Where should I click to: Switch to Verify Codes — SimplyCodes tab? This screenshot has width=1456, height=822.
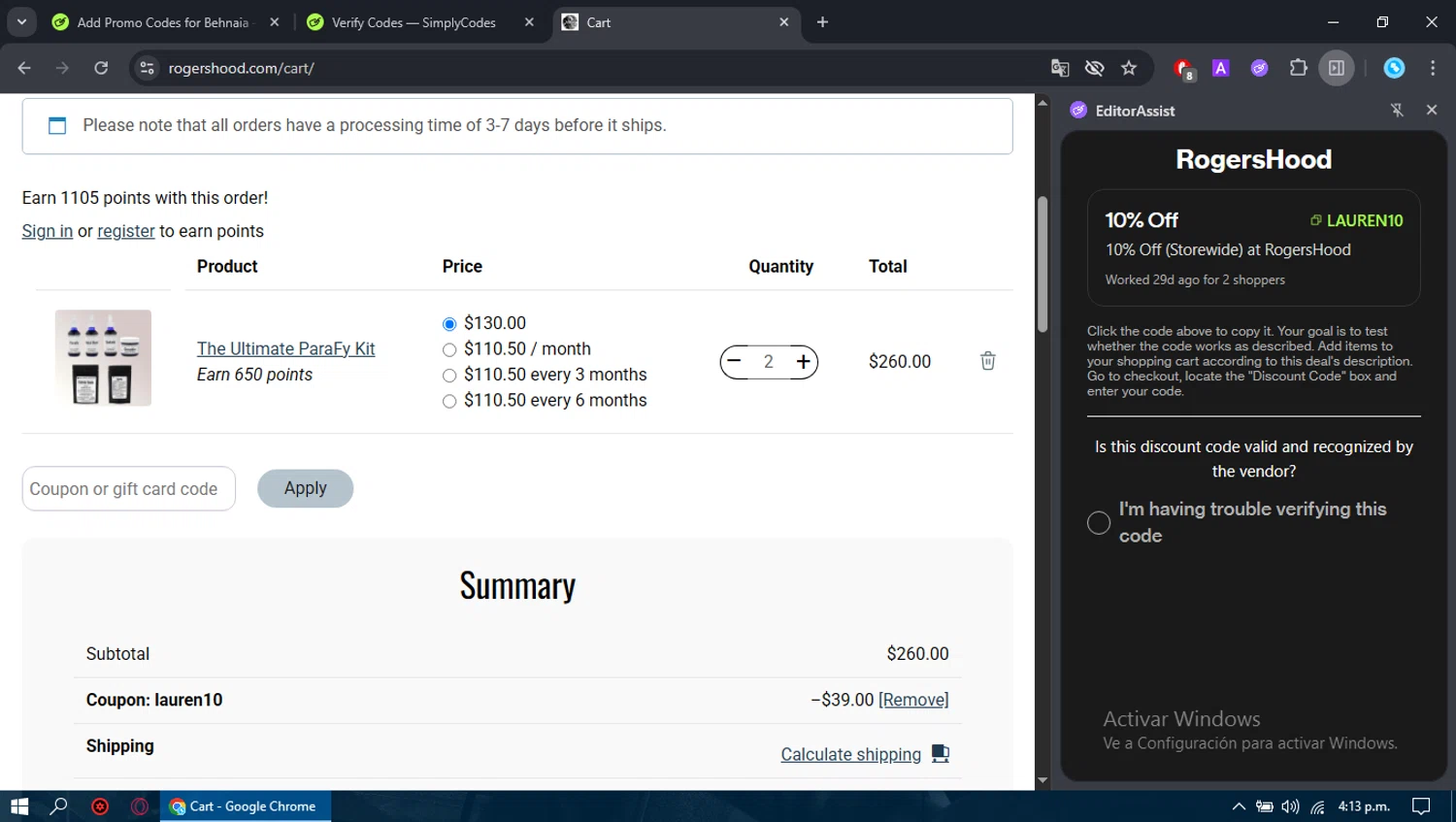(x=413, y=22)
